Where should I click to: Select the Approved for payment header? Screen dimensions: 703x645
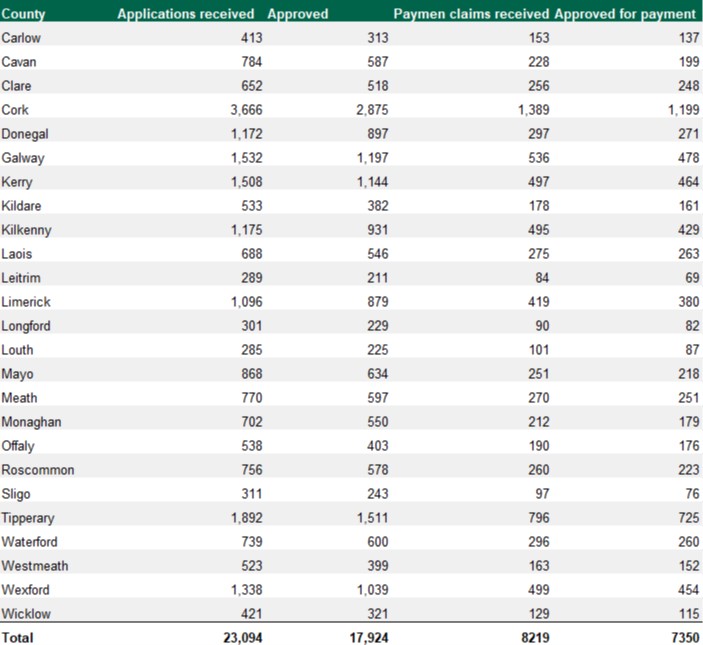coord(625,14)
